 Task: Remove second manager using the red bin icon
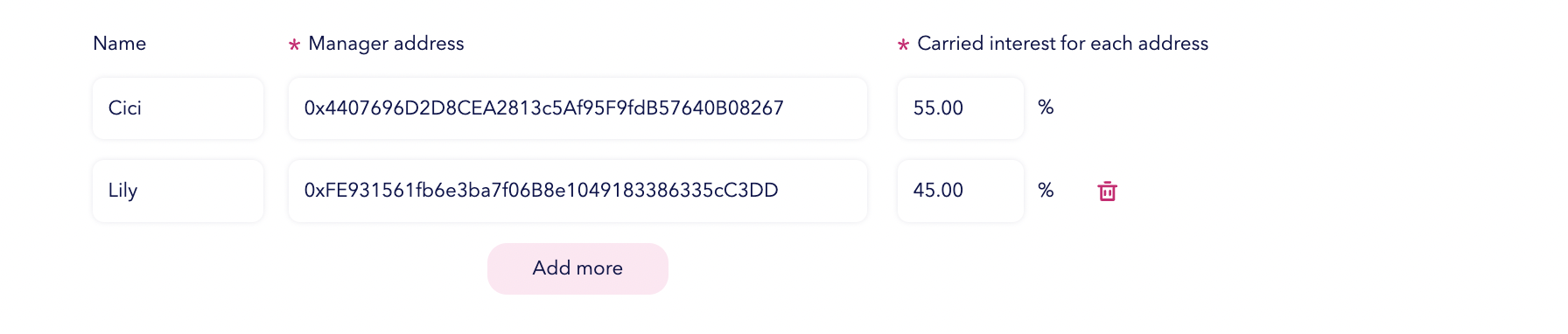1107,191
